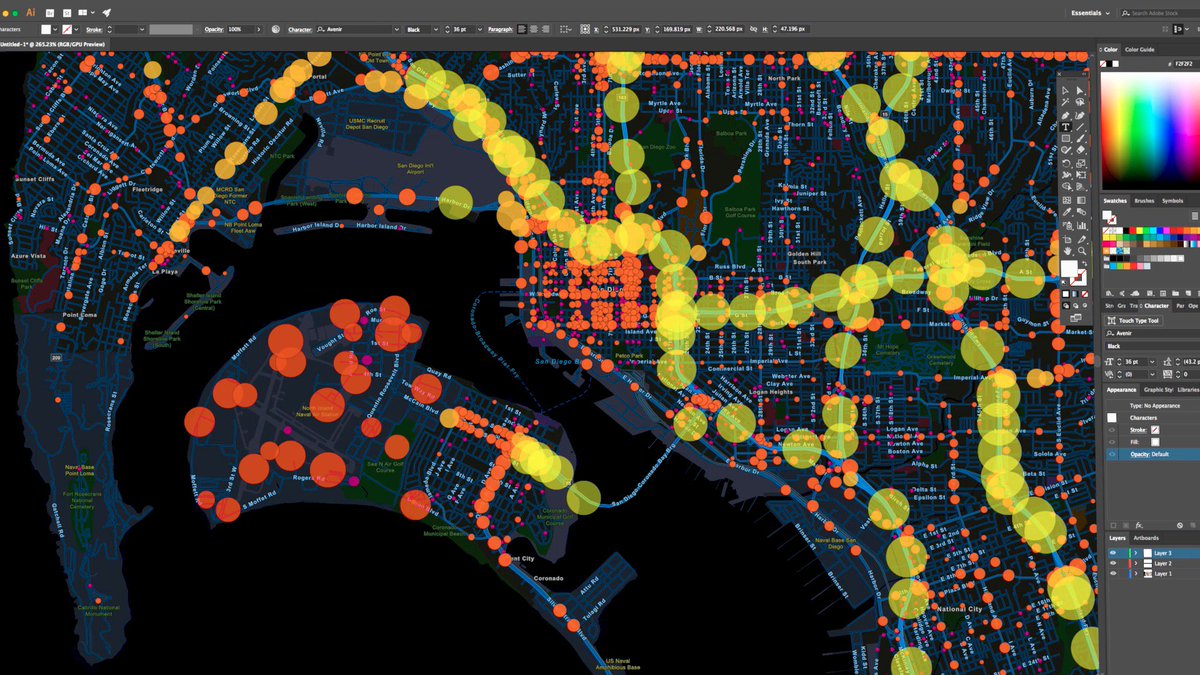Select the Scale tool
The image size is (1200, 675).
point(1080,163)
